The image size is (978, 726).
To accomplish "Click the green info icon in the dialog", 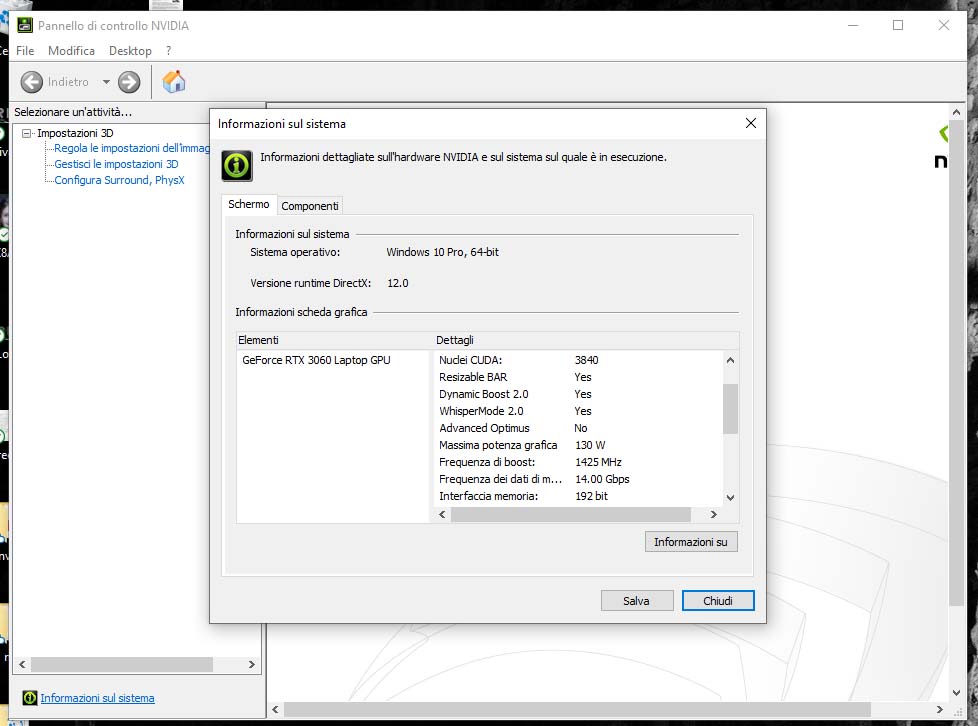I will pyautogui.click(x=237, y=165).
